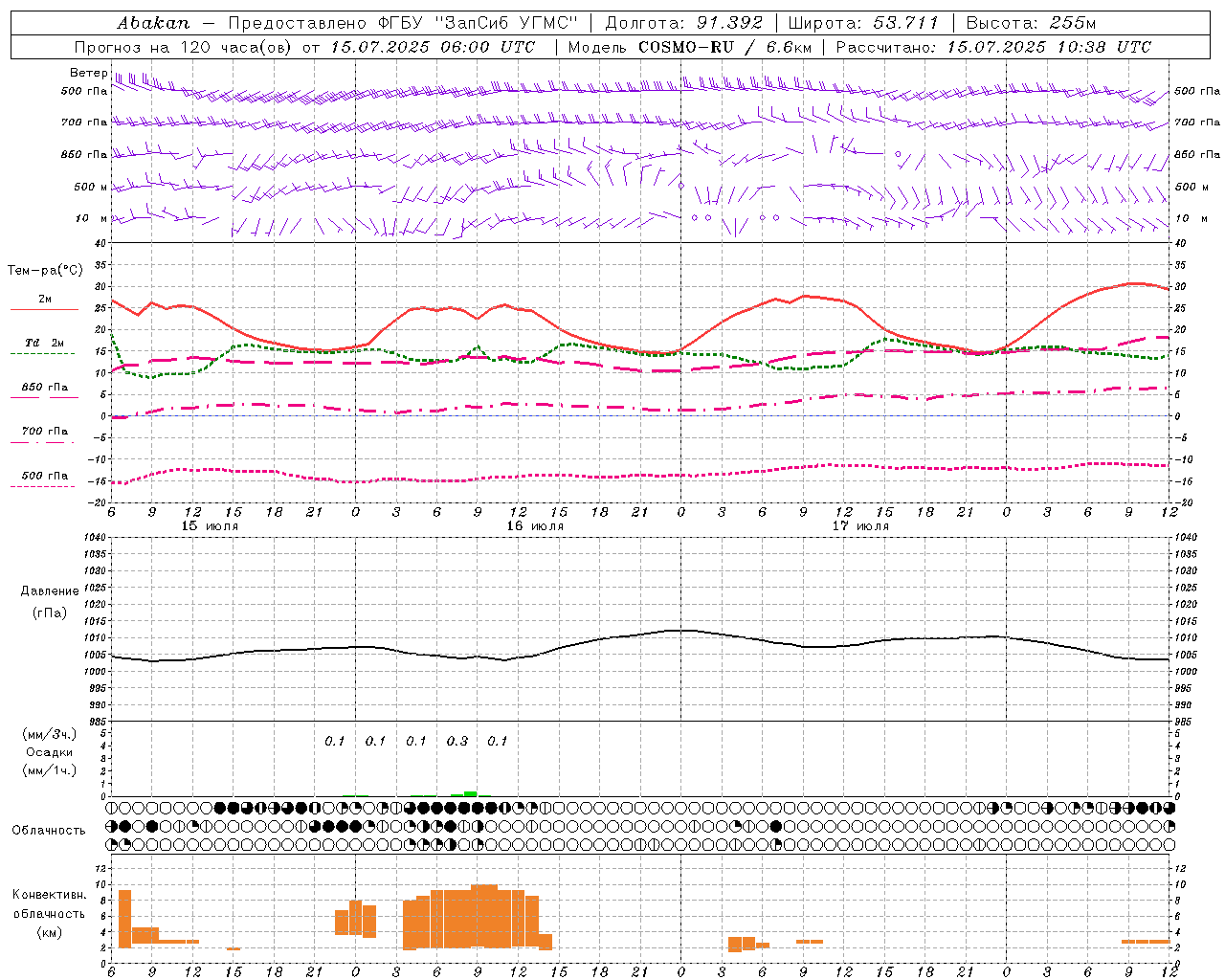Click the "Высота: 255м" elevation text

[1030, 23]
